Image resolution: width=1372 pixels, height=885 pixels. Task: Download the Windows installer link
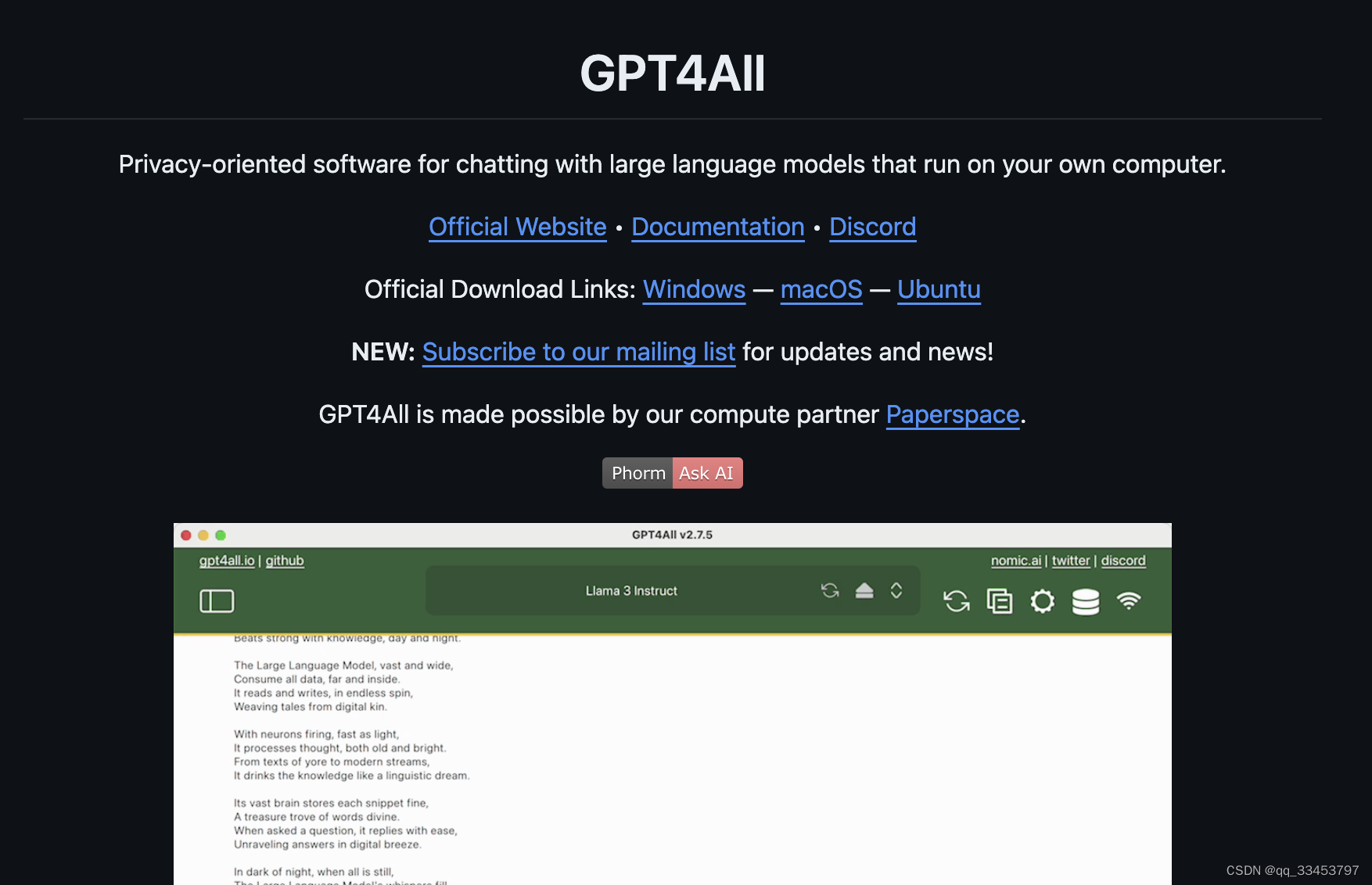tap(694, 289)
